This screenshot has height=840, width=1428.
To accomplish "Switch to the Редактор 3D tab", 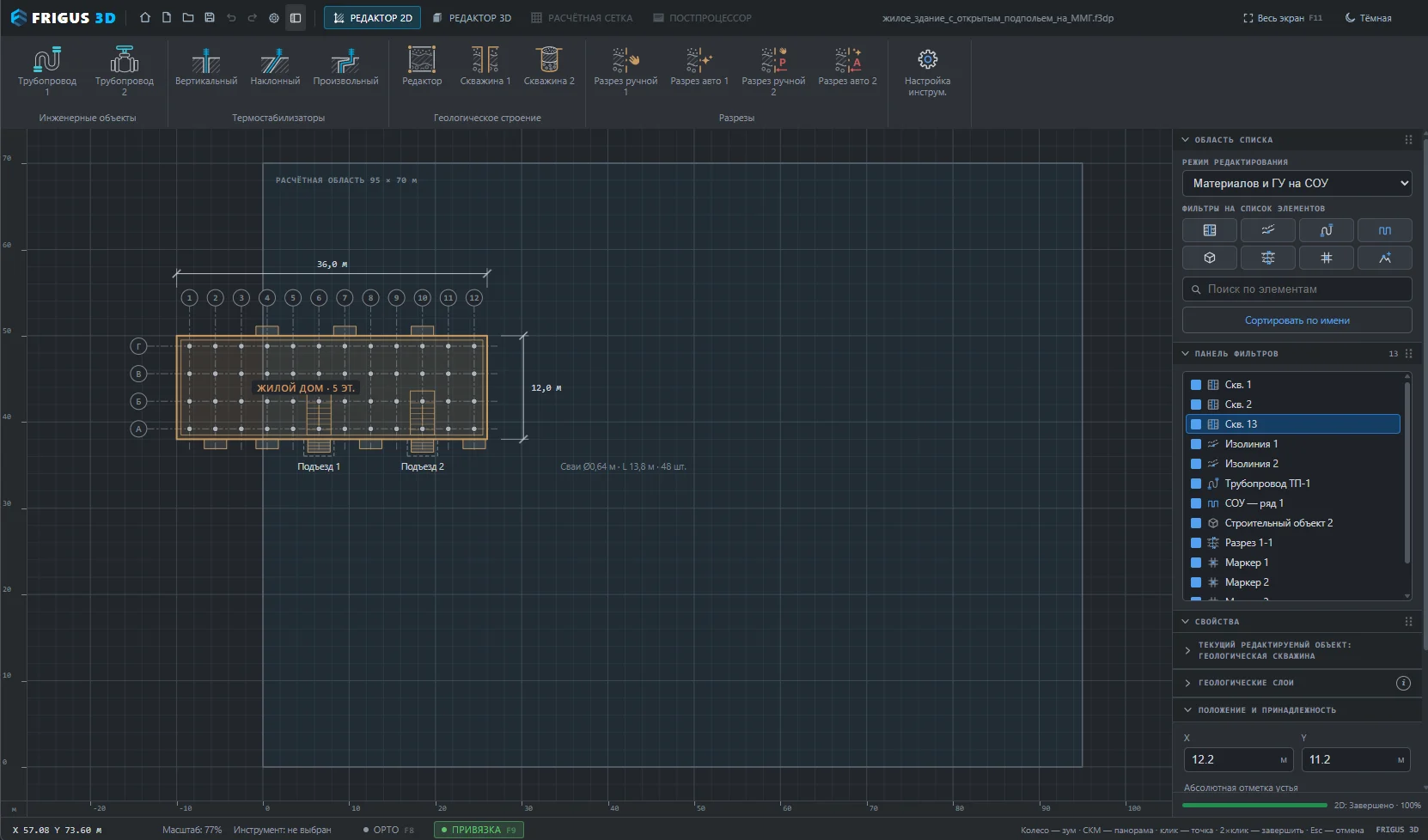I will click(x=472, y=18).
